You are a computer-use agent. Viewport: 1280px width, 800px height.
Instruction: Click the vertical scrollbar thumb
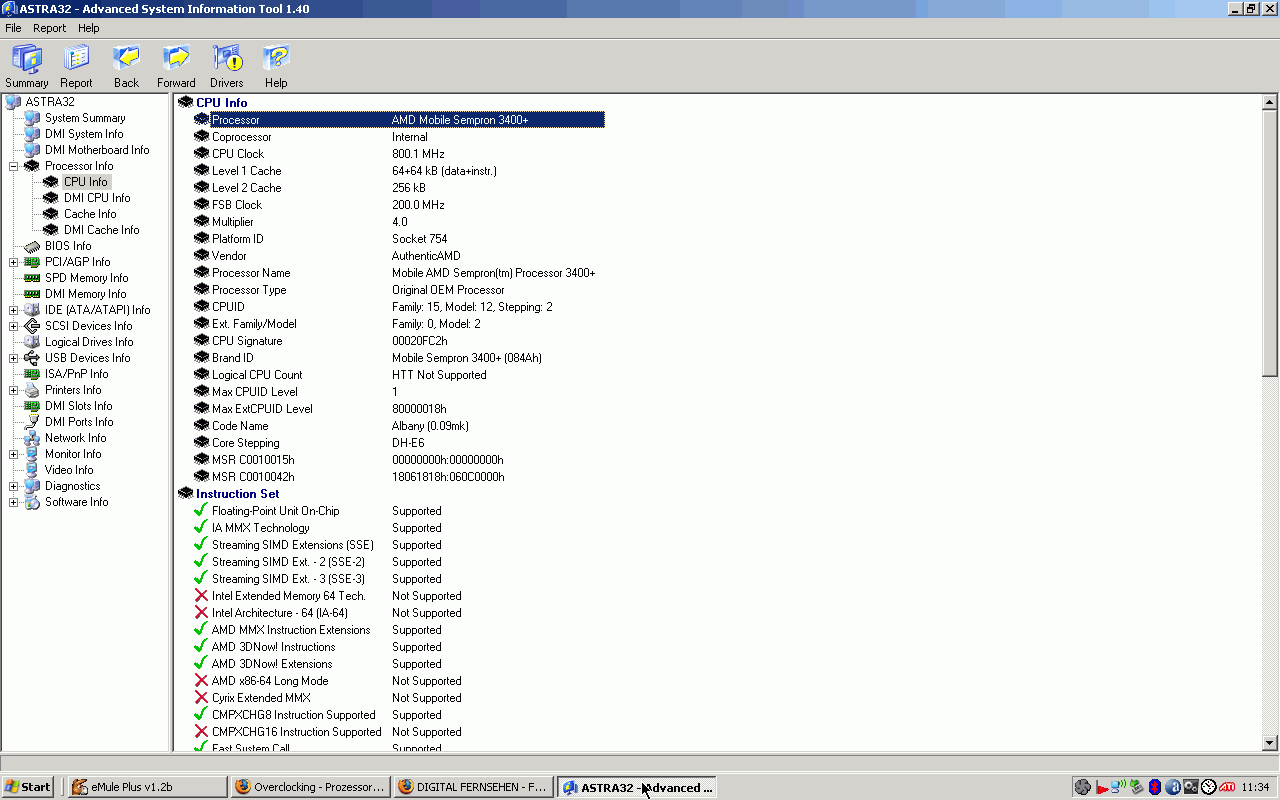(1270, 243)
